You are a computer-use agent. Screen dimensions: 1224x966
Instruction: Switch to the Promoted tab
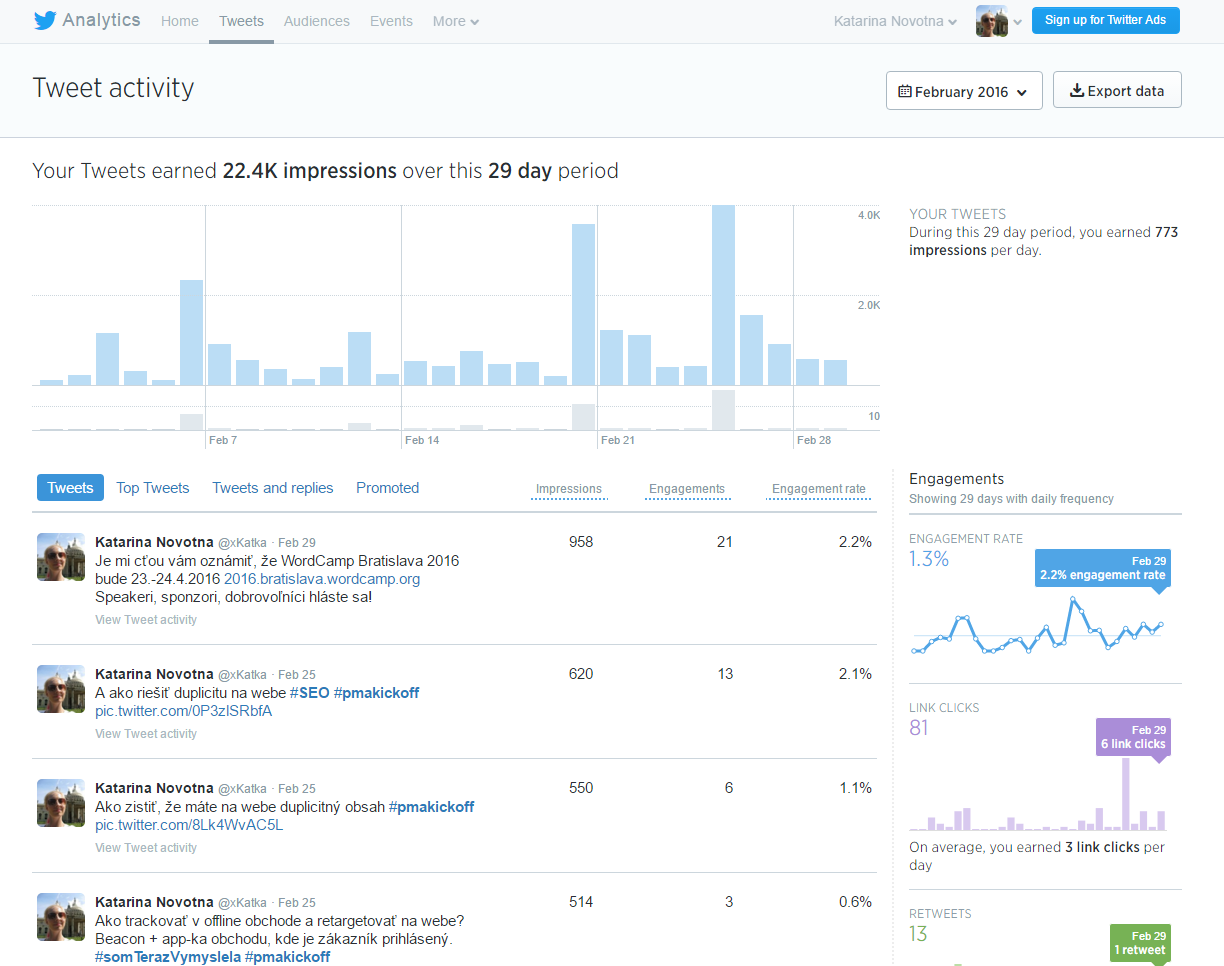click(387, 488)
